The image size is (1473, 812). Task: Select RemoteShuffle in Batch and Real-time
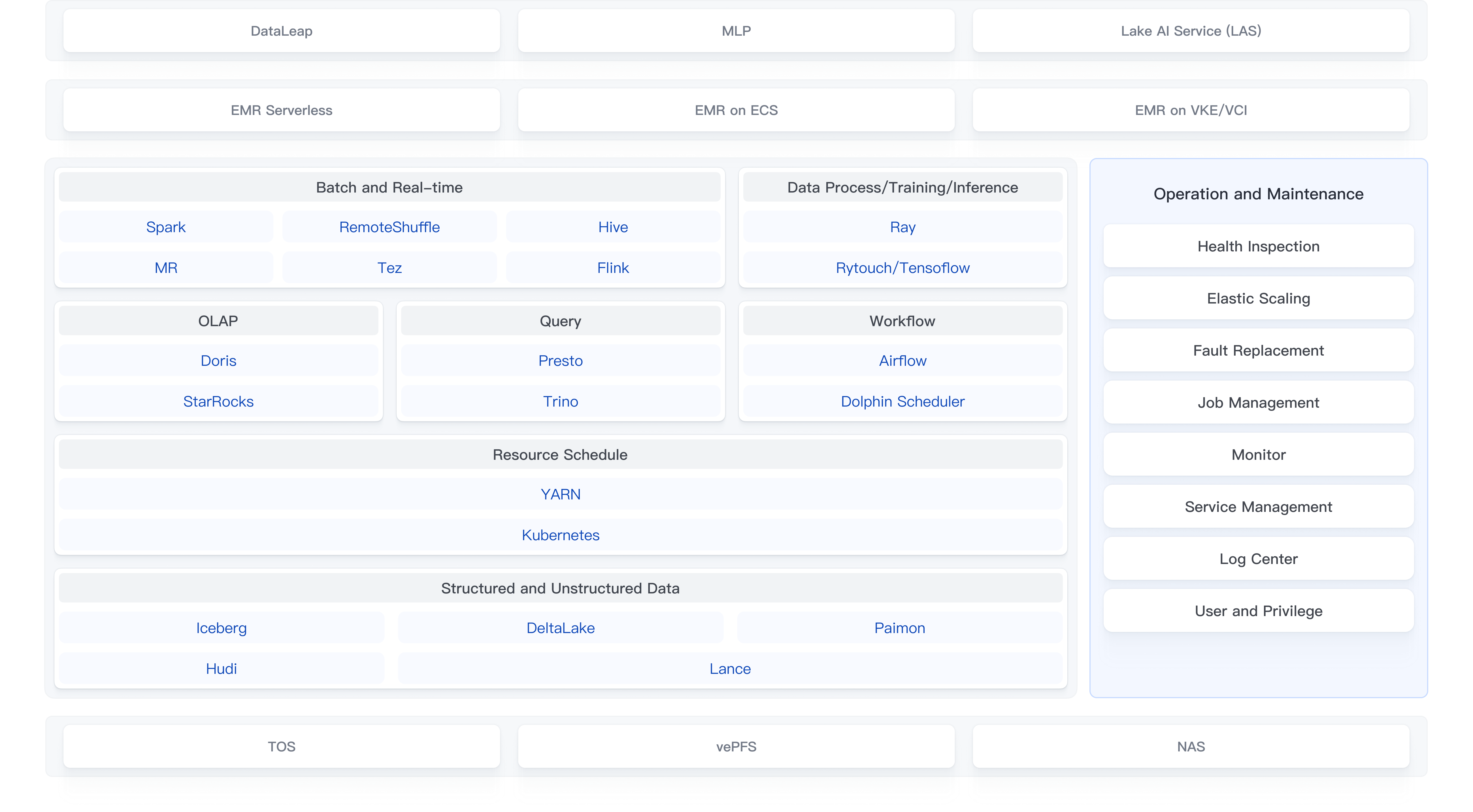click(x=389, y=226)
